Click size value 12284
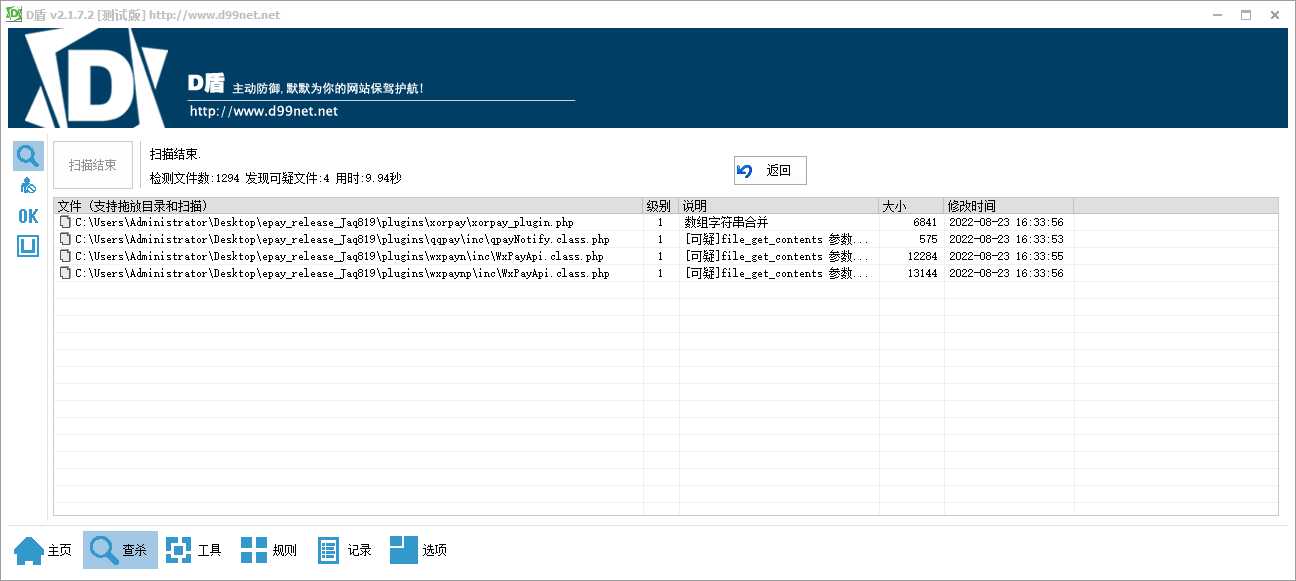The image size is (1296, 581). (922, 256)
